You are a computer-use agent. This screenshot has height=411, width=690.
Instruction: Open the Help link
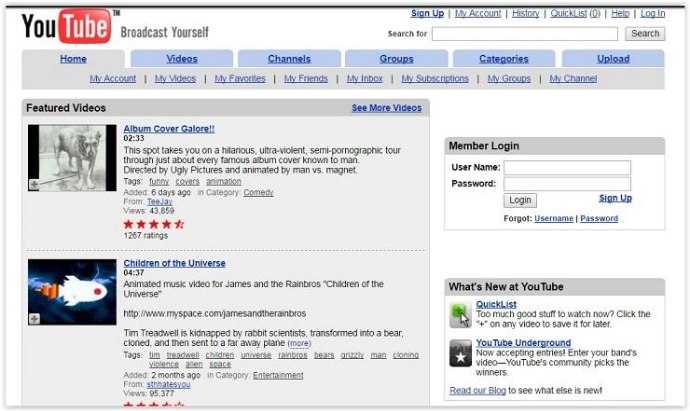(620, 14)
